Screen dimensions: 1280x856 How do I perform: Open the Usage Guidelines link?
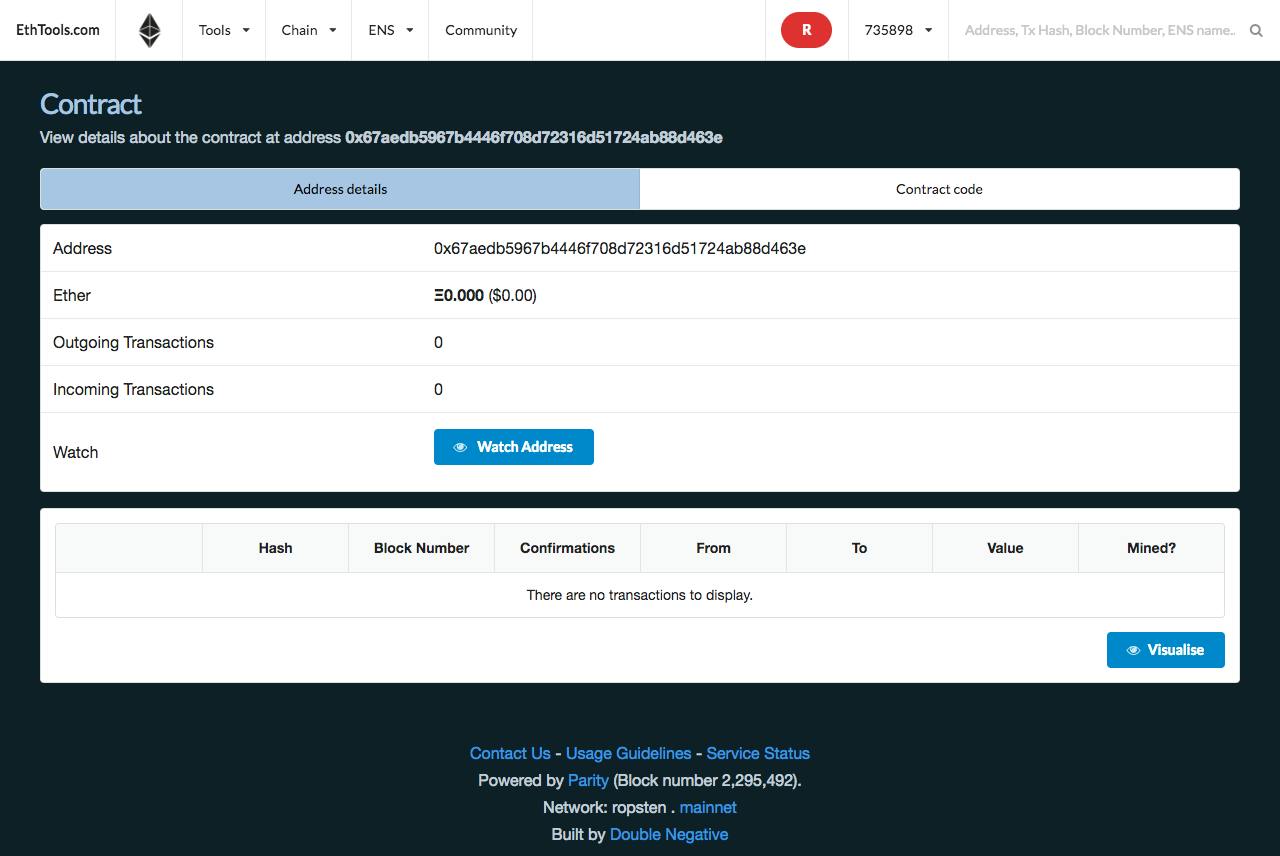pyautogui.click(x=628, y=753)
